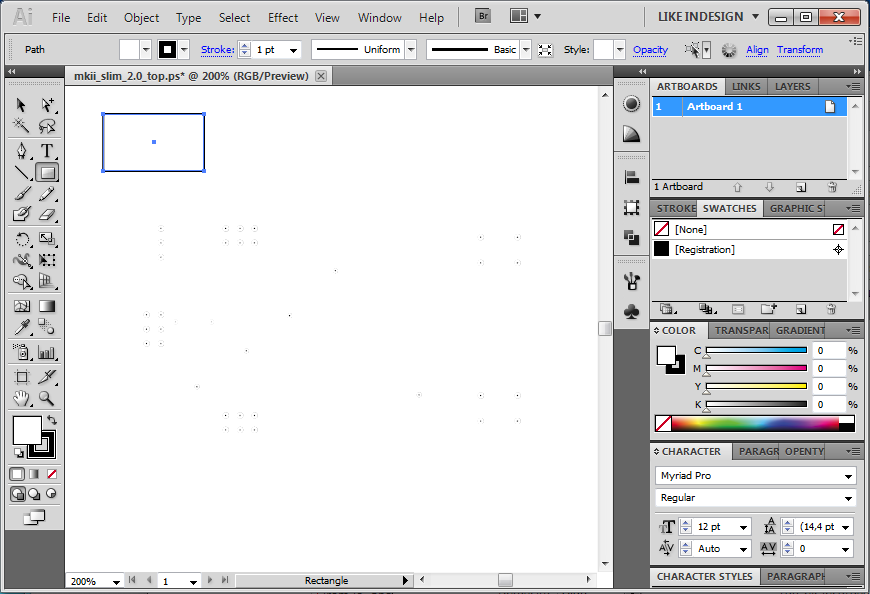This screenshot has width=870, height=594.
Task: Open the Effect menu
Action: point(283,18)
